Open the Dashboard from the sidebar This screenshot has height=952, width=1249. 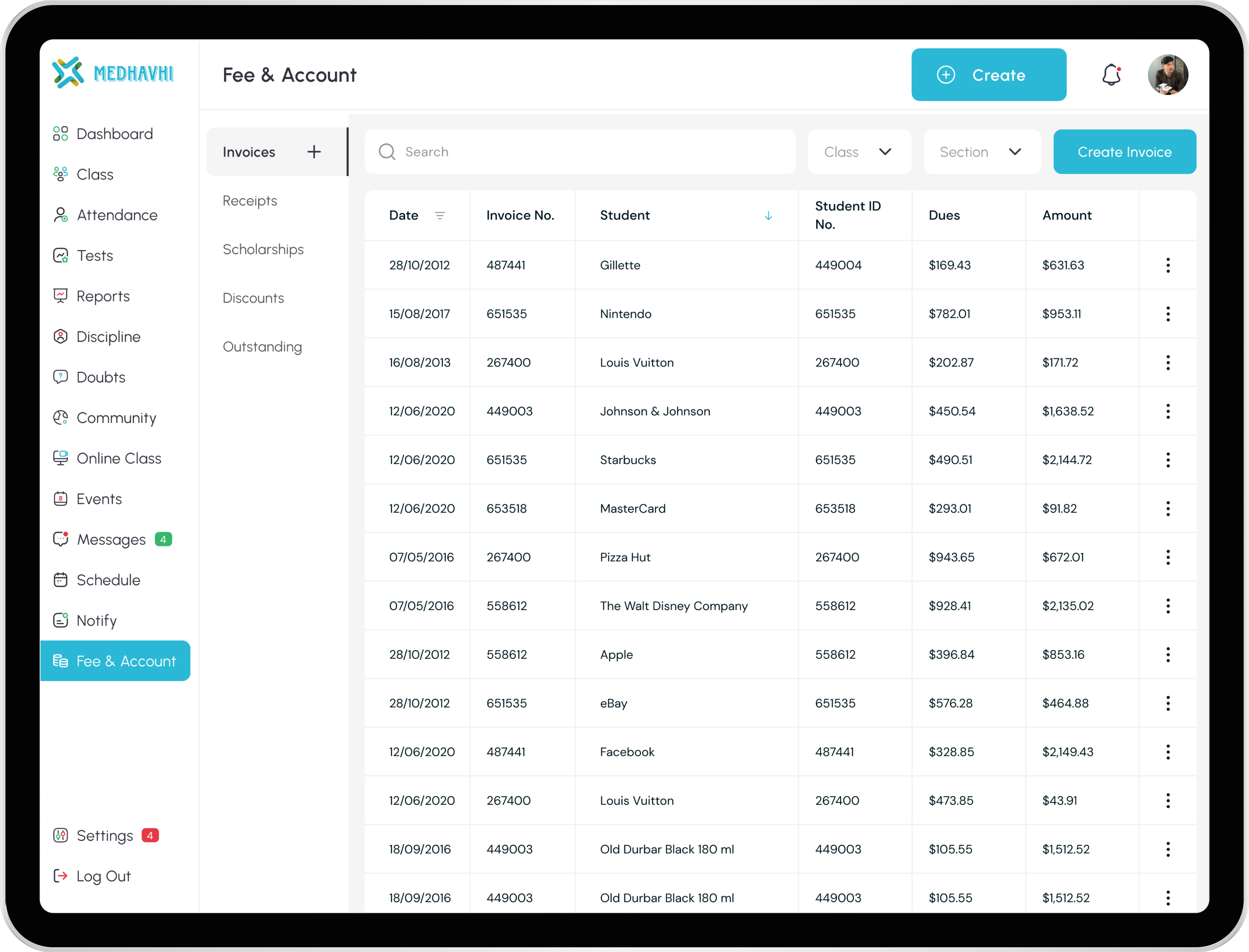[60, 133]
